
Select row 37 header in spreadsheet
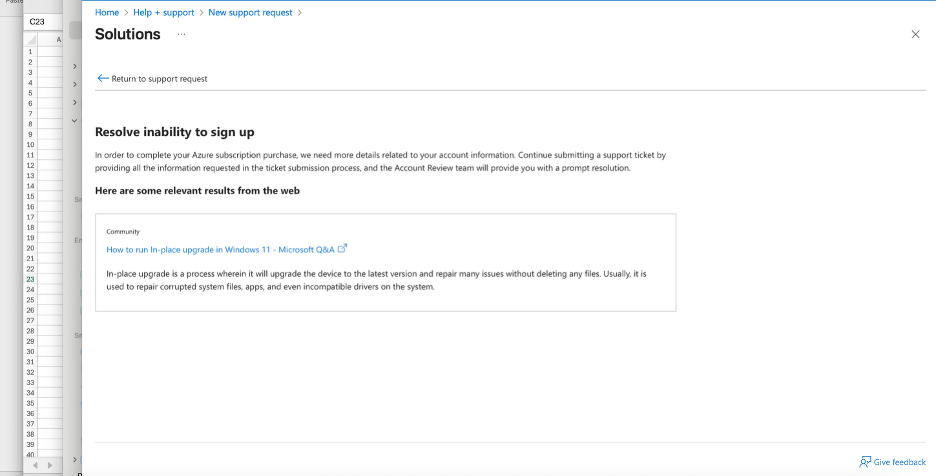pyautogui.click(x=30, y=424)
